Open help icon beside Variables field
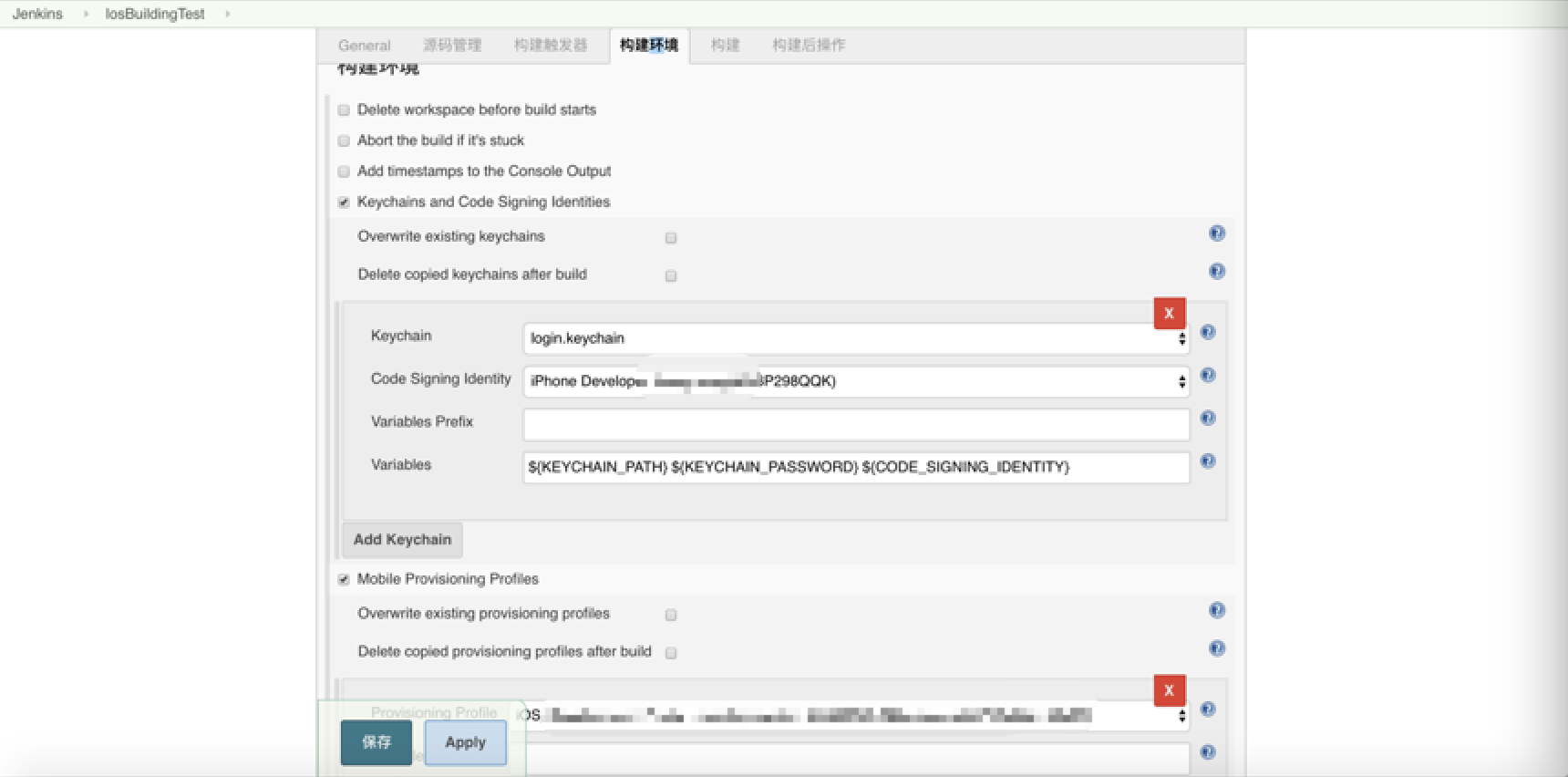Image resolution: width=1568 pixels, height=777 pixels. (1207, 461)
